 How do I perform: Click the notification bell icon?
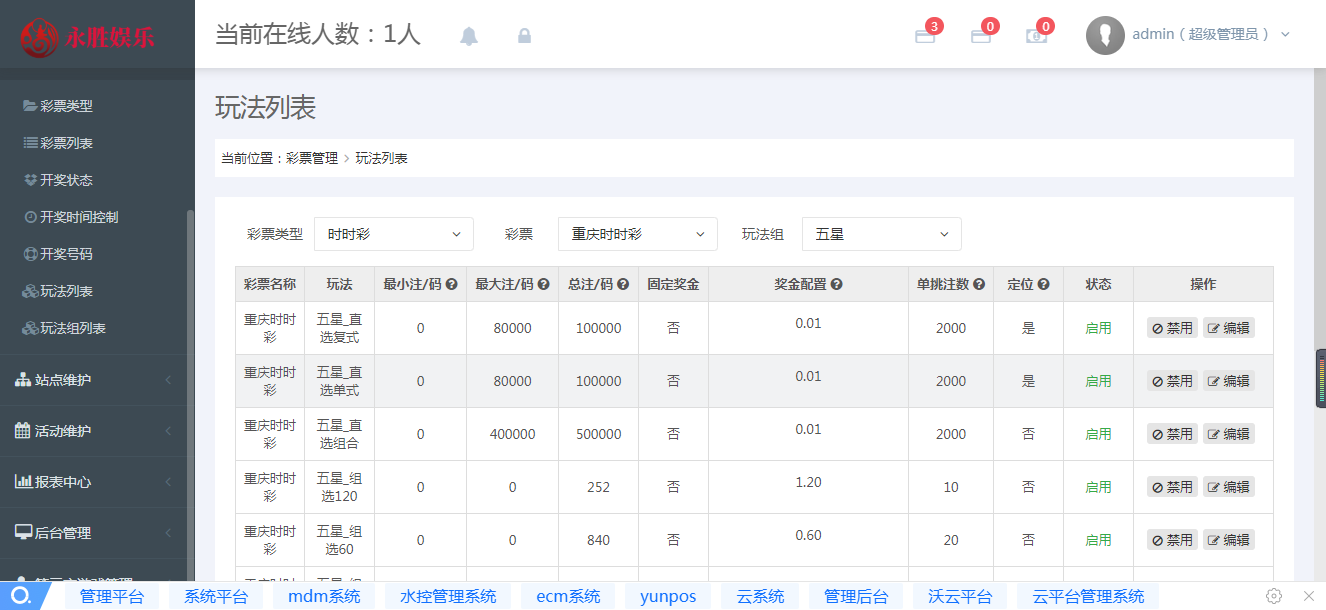click(469, 36)
